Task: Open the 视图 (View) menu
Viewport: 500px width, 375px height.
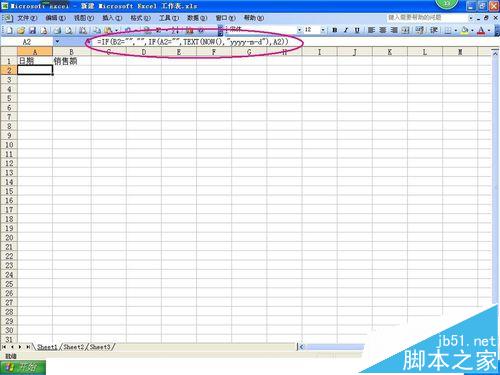Action: tap(84, 18)
